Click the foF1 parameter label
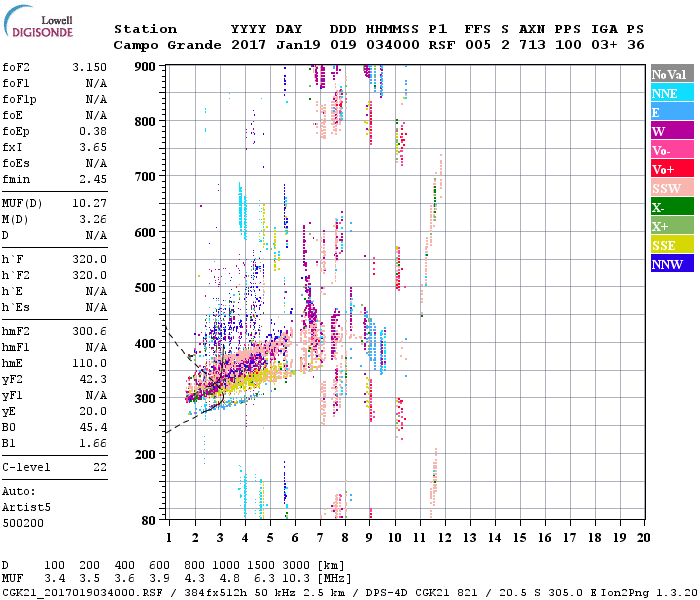Image resolution: width=700 pixels, height=600 pixels. 16,83
